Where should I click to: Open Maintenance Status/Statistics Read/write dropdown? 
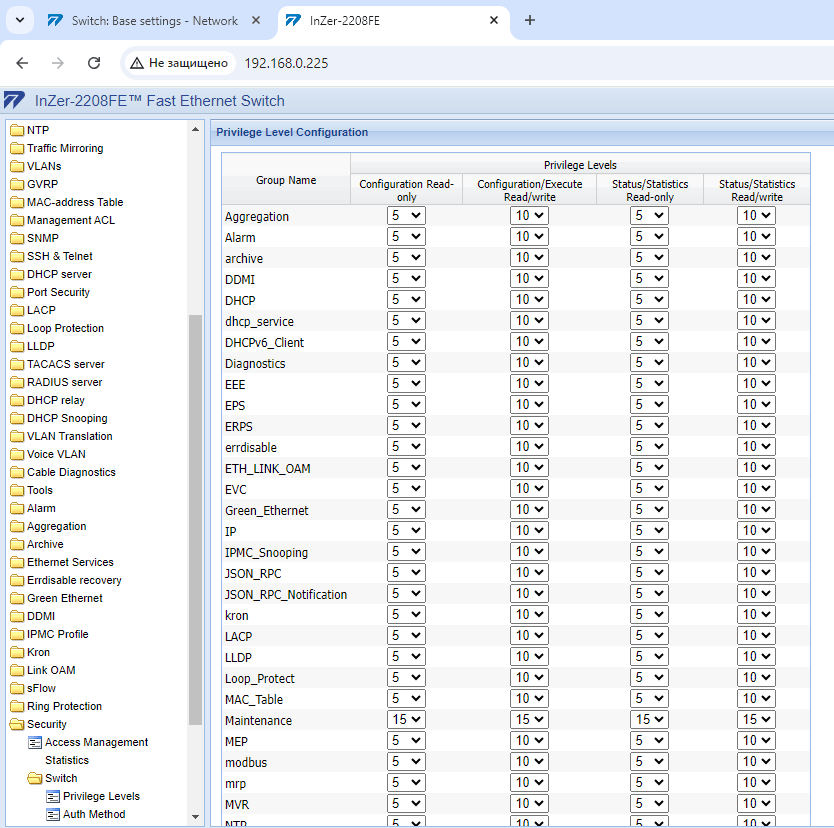[x=756, y=720]
